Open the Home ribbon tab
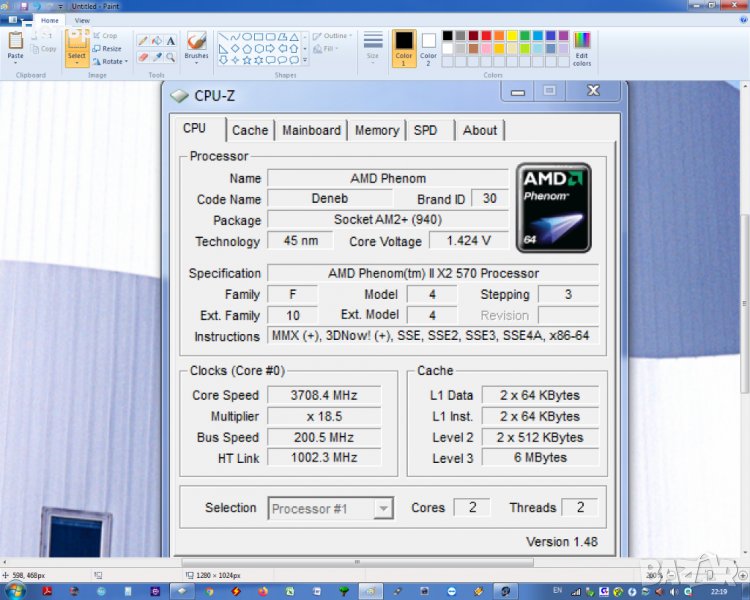Viewport: 750px width, 600px height. point(49,20)
